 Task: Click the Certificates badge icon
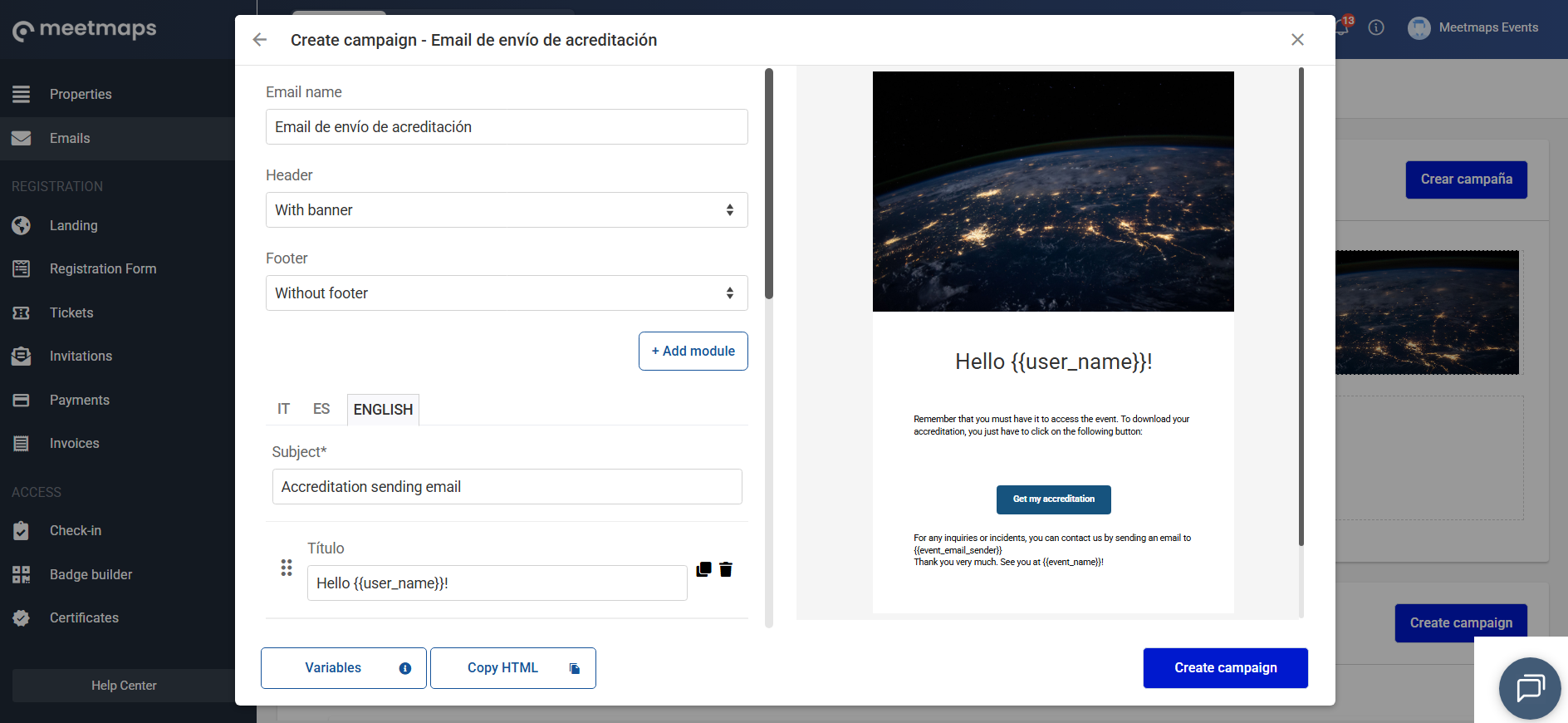(x=22, y=617)
